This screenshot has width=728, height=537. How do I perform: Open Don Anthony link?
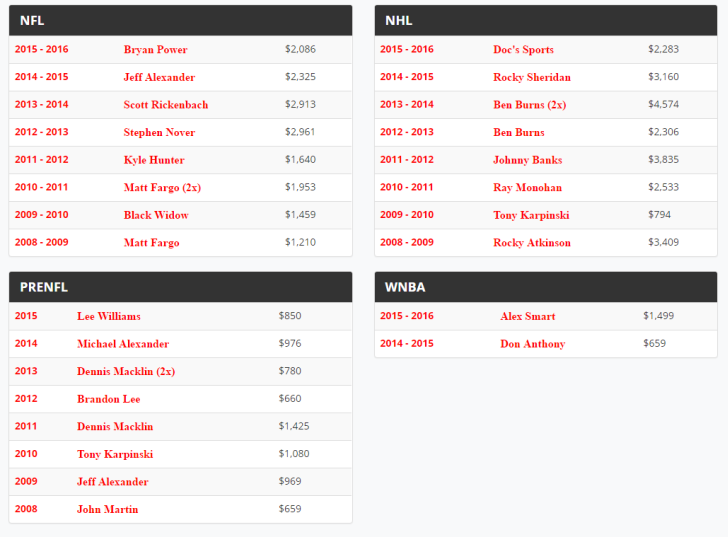click(x=533, y=344)
